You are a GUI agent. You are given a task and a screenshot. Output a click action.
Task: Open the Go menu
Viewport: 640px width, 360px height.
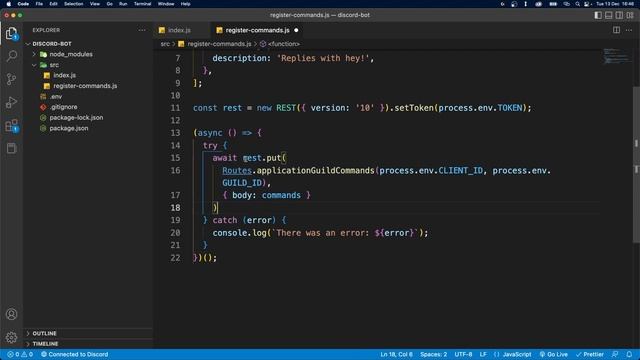pyautogui.click(x=109, y=4)
